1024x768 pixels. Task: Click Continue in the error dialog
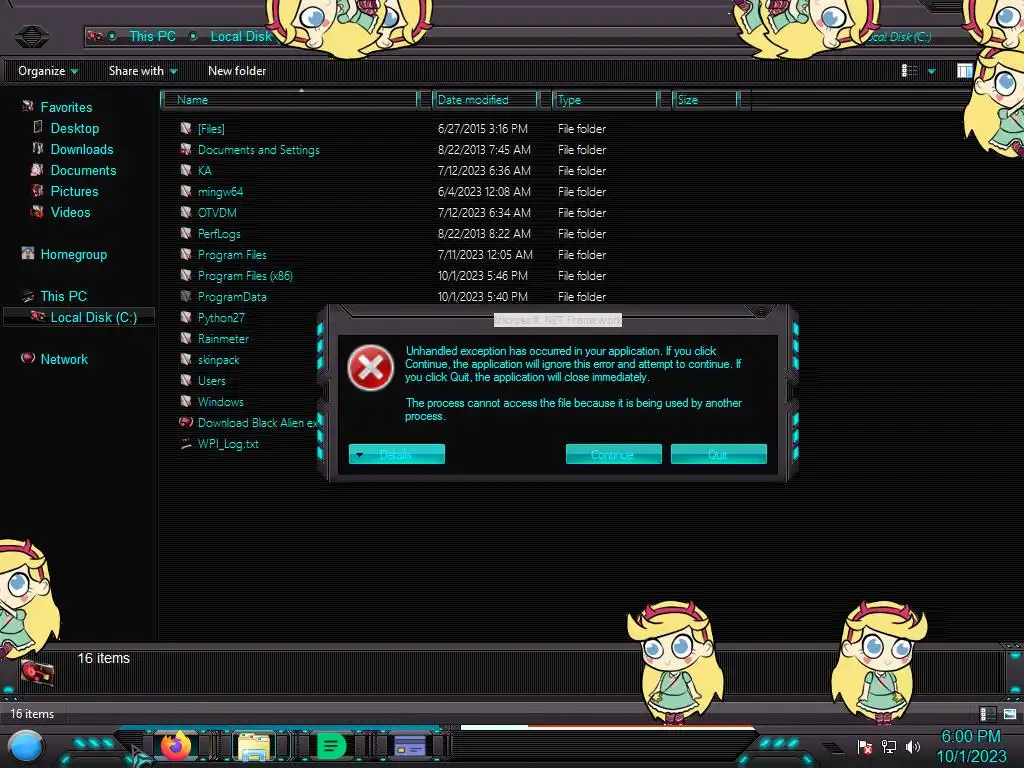pyautogui.click(x=613, y=454)
